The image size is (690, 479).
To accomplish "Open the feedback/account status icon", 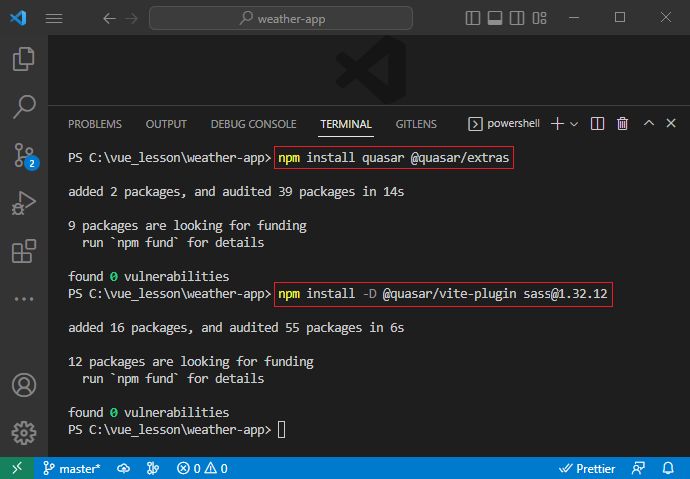I will (x=638, y=468).
